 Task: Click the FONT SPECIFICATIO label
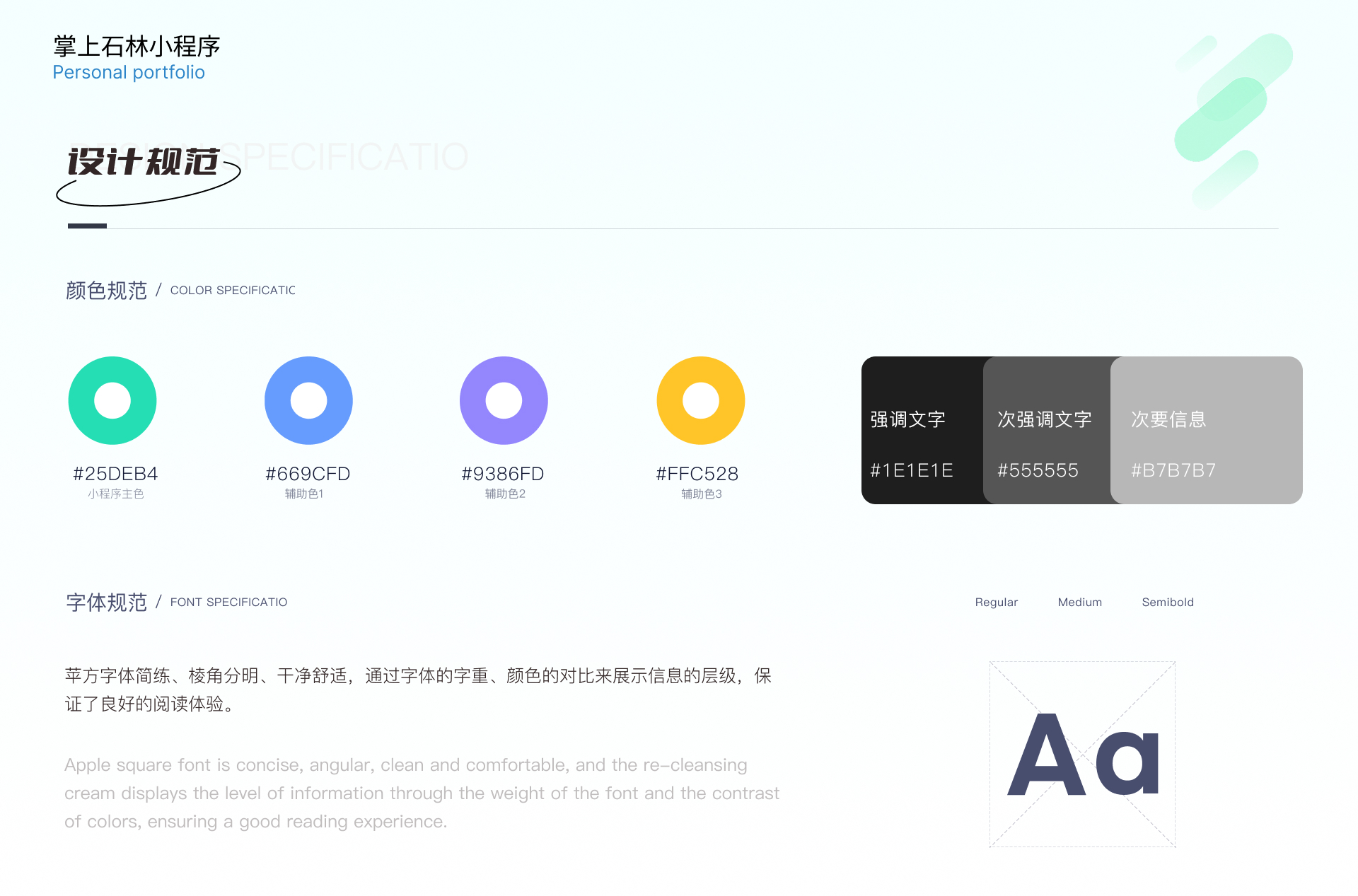tap(228, 603)
